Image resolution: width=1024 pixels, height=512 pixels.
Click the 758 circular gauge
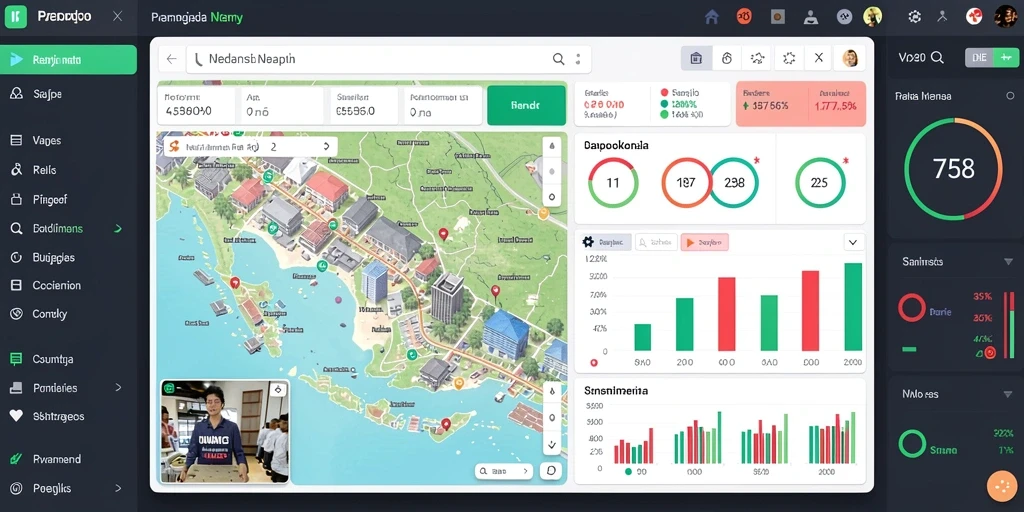[953, 168]
